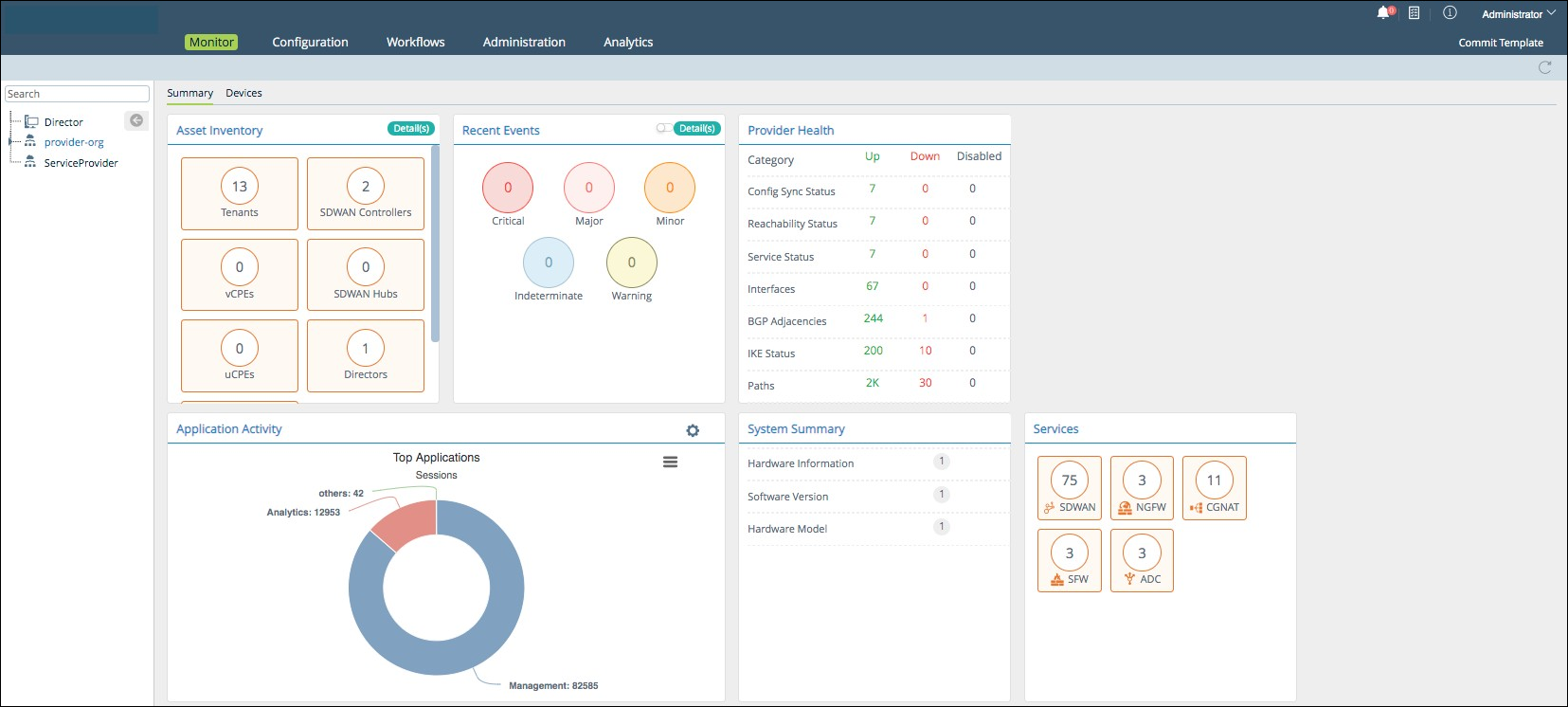Image resolution: width=1568 pixels, height=707 pixels.
Task: Click the task list icon in header
Action: tap(1414, 13)
